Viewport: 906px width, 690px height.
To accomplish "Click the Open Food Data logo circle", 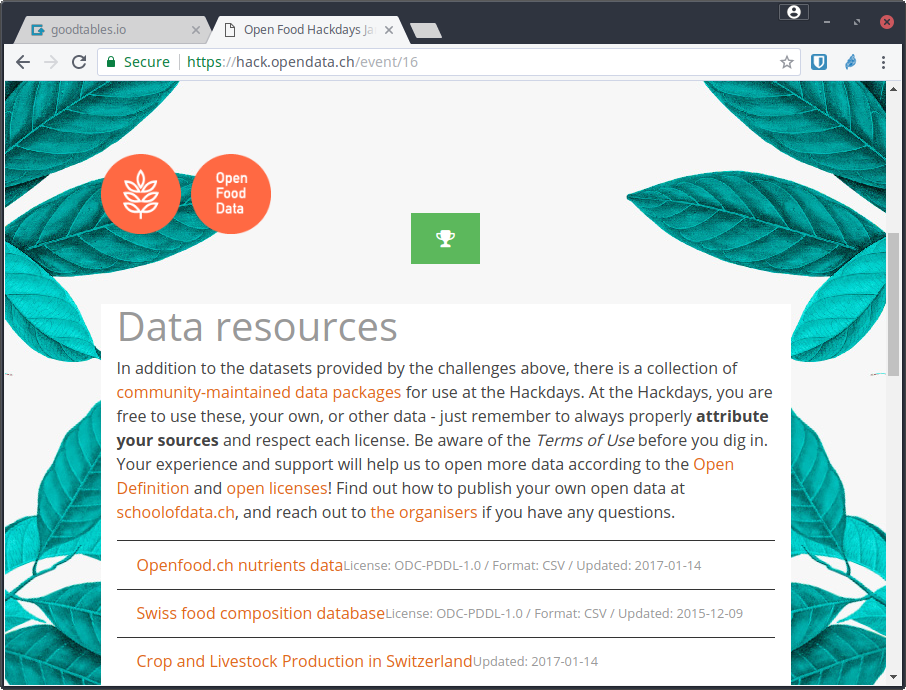I will tap(231, 194).
